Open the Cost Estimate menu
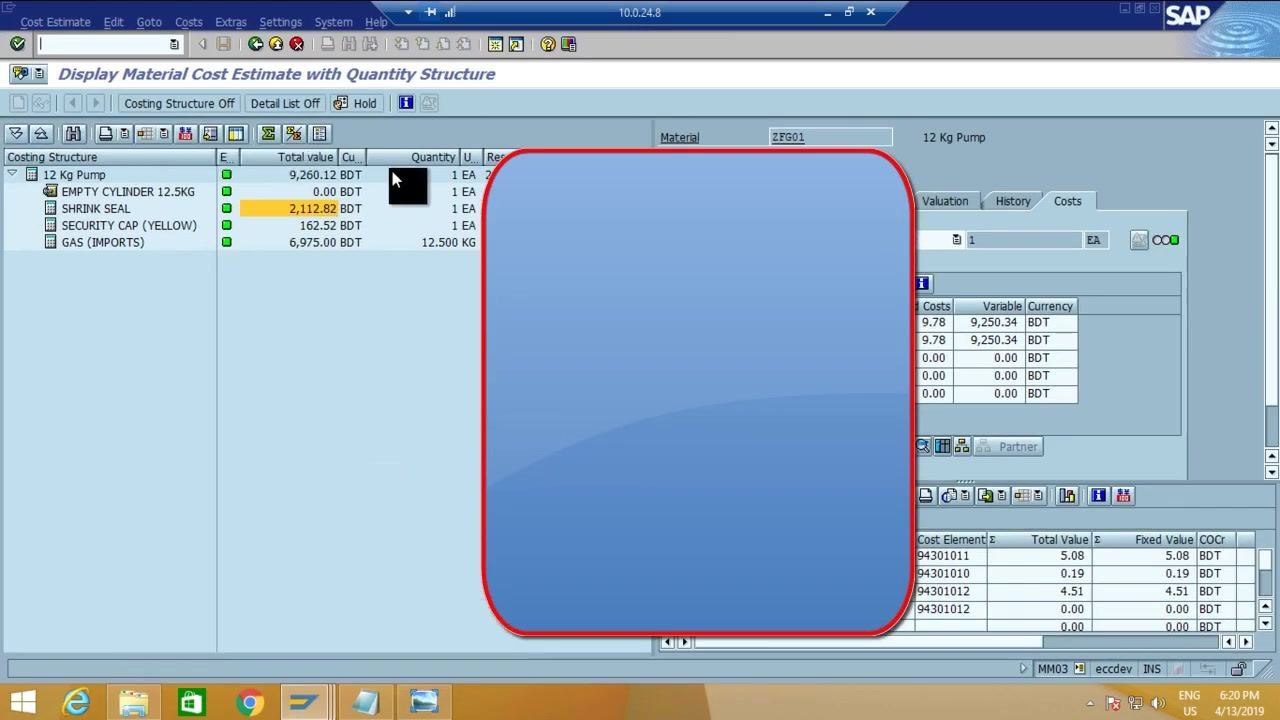The height and width of the screenshot is (720, 1280). 55,22
